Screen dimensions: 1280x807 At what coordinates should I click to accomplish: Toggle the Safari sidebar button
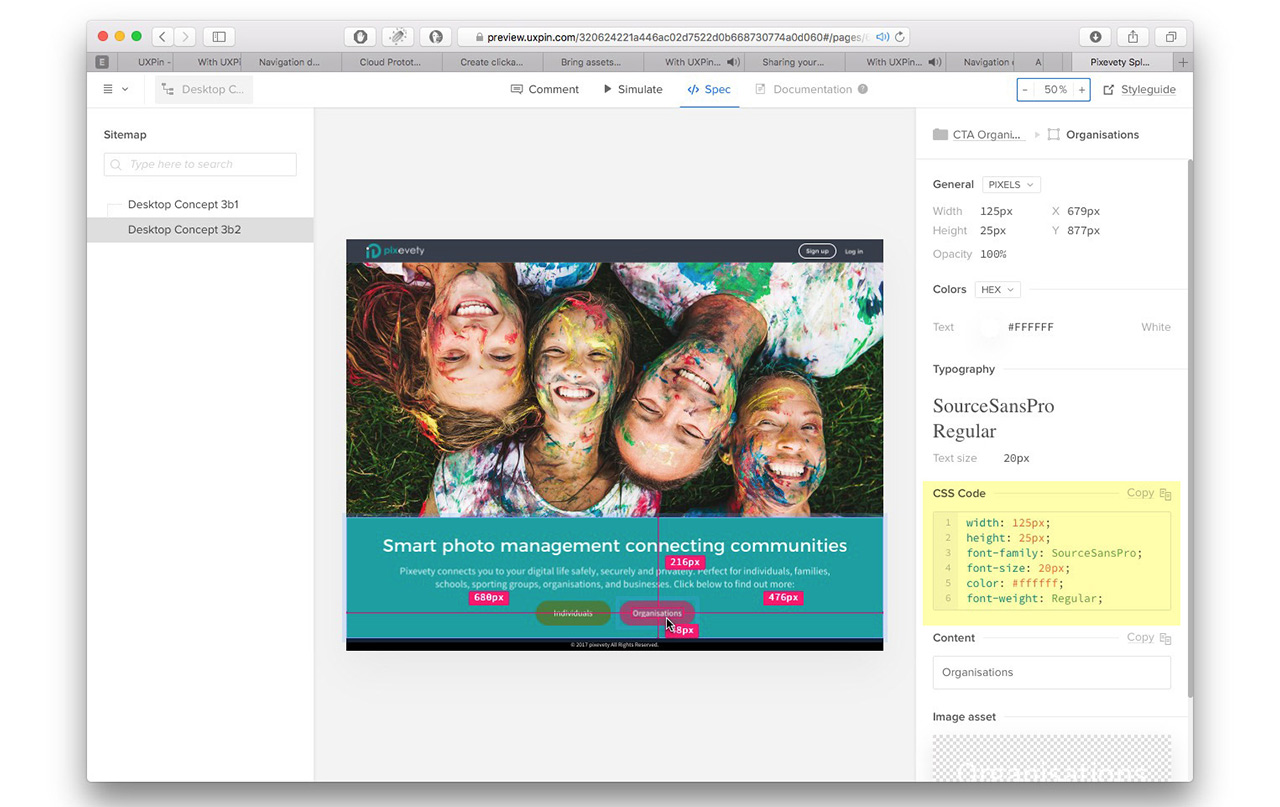click(219, 37)
